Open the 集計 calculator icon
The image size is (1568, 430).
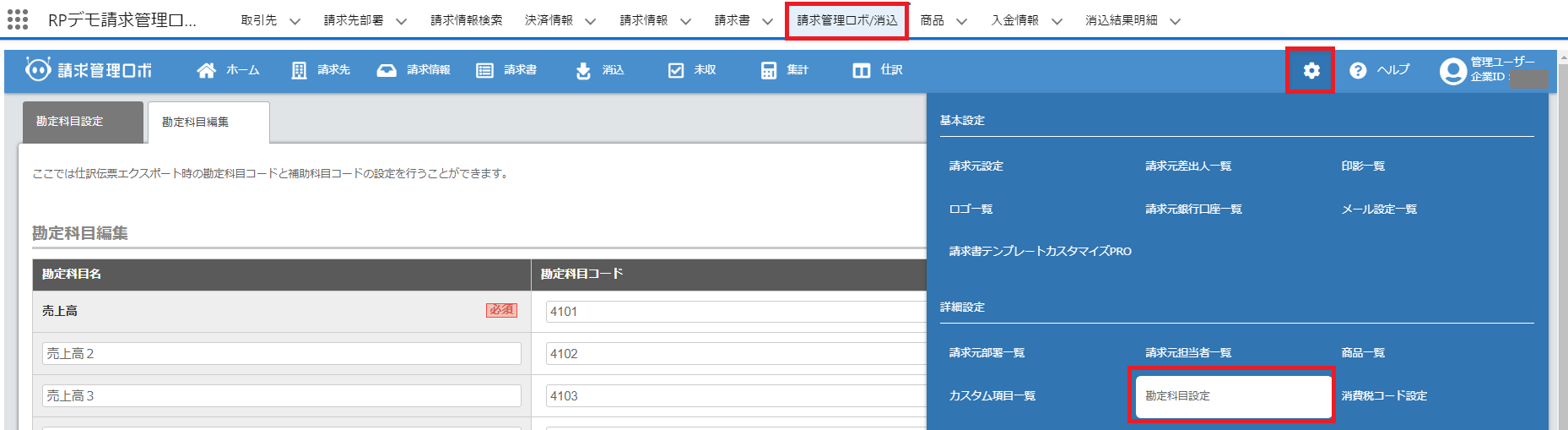768,70
